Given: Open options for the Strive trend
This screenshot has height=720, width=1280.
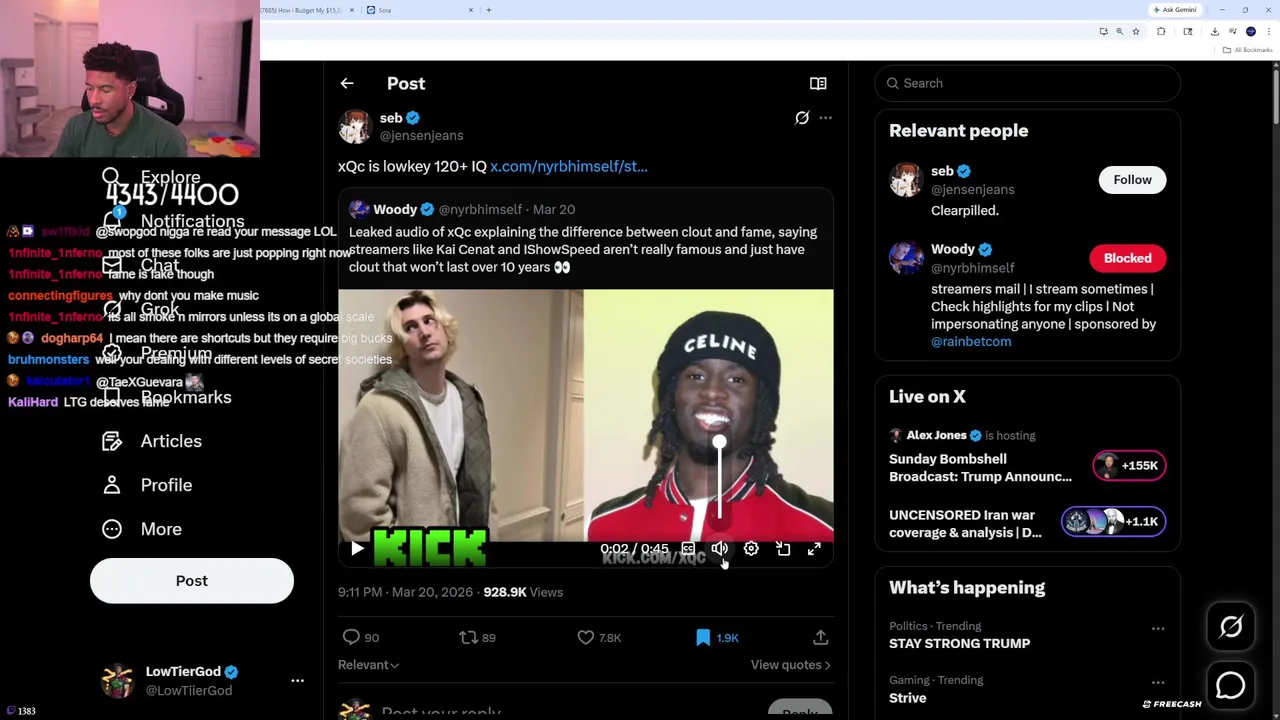Looking at the screenshot, I should 1158,682.
